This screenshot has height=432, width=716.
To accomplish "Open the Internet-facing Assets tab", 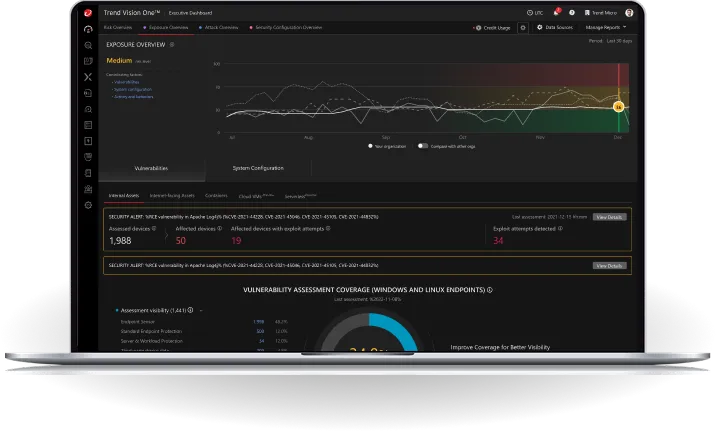I will pyautogui.click(x=172, y=196).
